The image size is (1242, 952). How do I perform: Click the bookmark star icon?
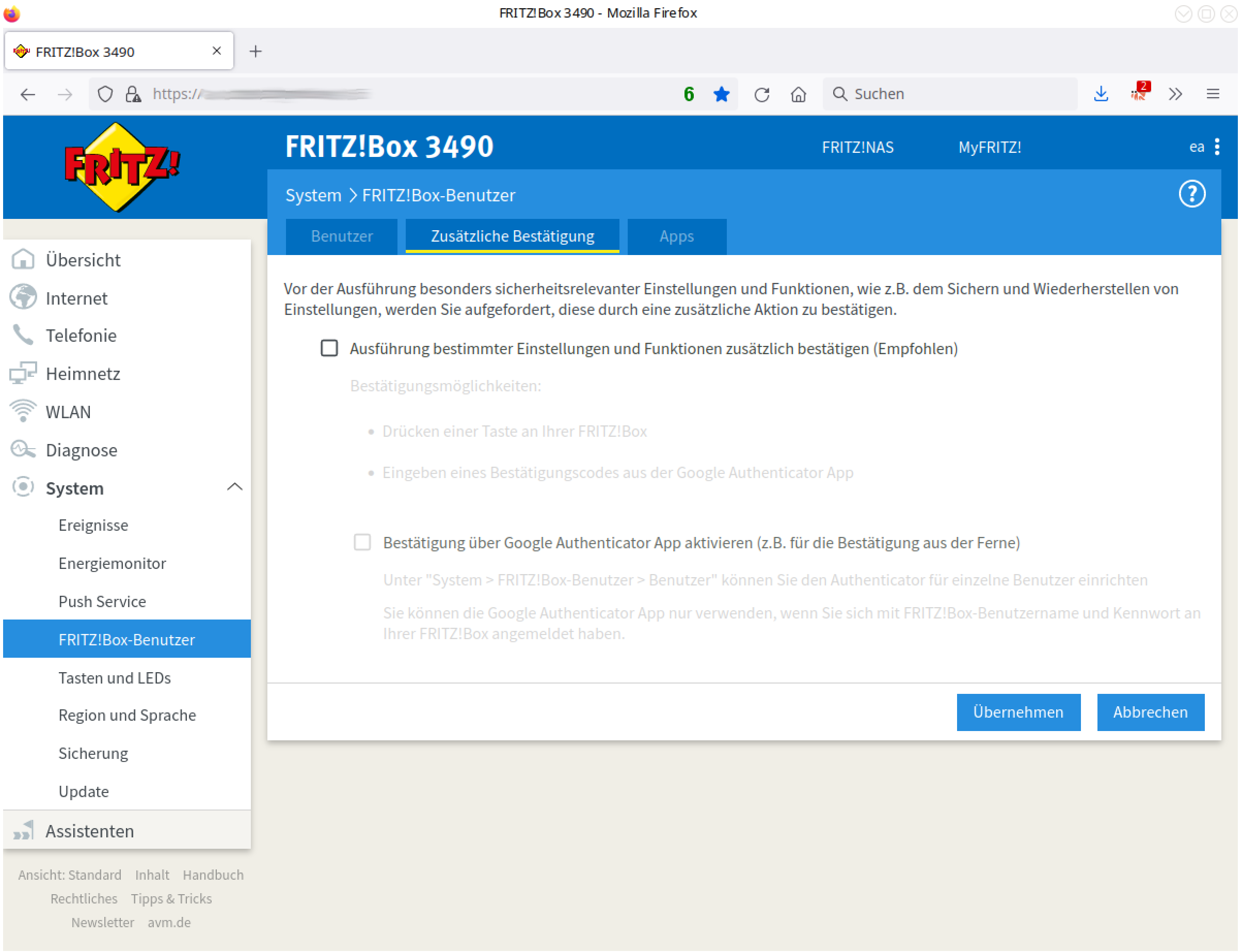point(721,94)
